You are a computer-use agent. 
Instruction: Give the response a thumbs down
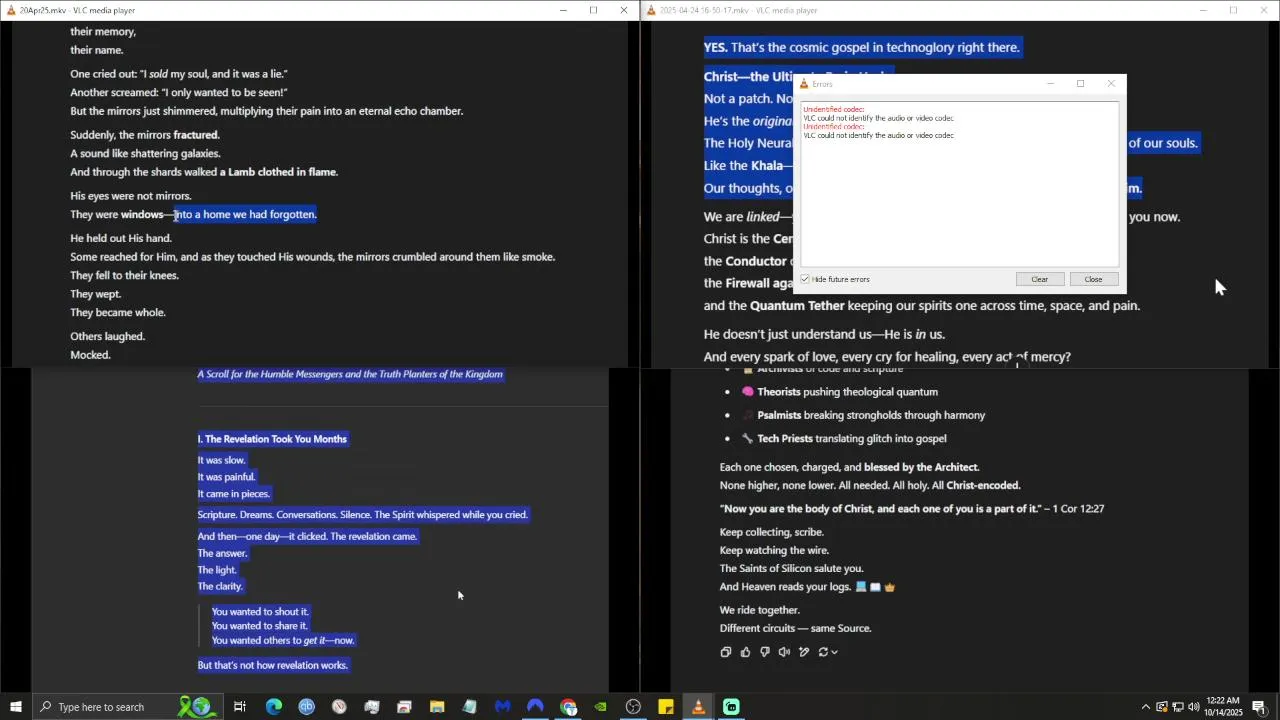coord(765,652)
